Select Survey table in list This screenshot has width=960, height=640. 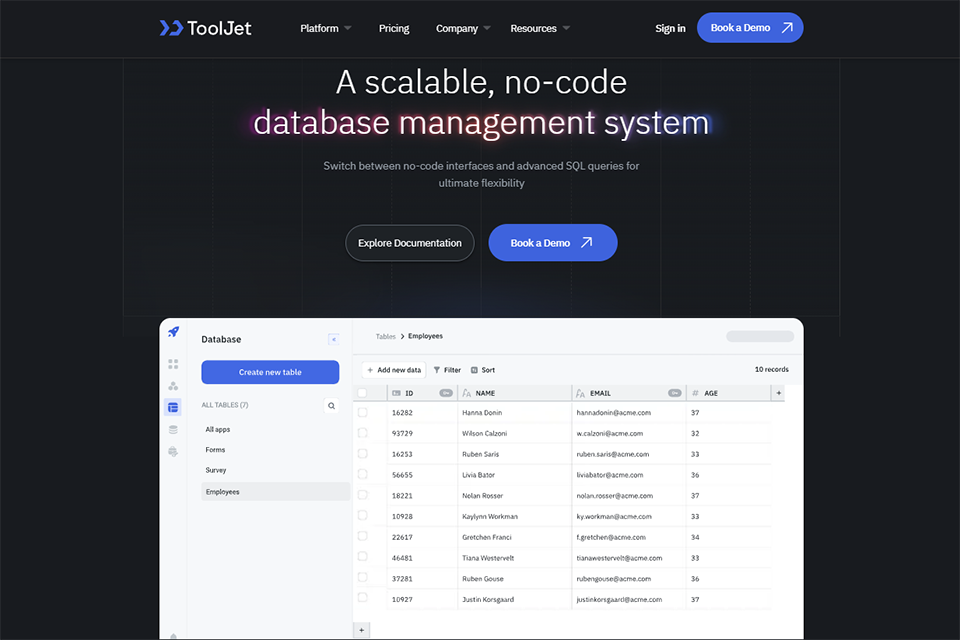pos(216,470)
